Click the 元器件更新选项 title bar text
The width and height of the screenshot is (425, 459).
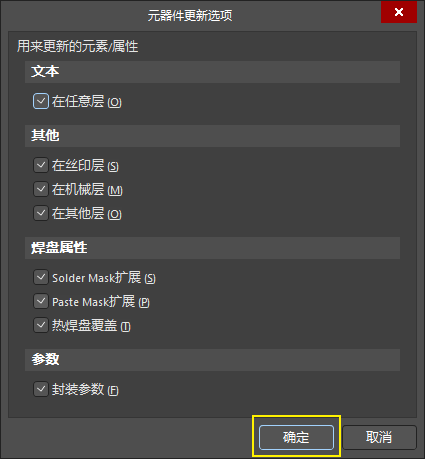point(190,16)
